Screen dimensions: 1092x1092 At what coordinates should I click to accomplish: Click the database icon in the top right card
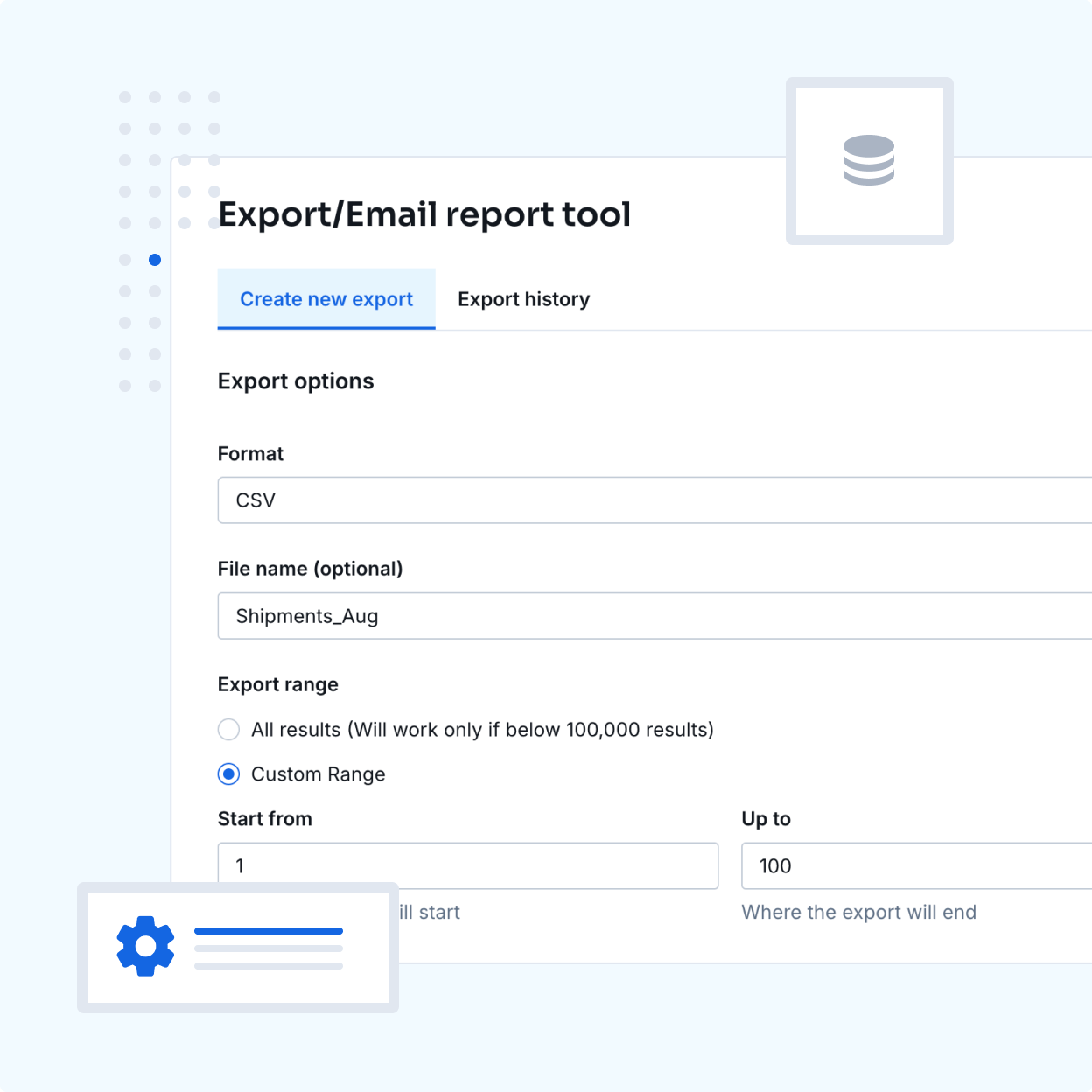point(869,161)
